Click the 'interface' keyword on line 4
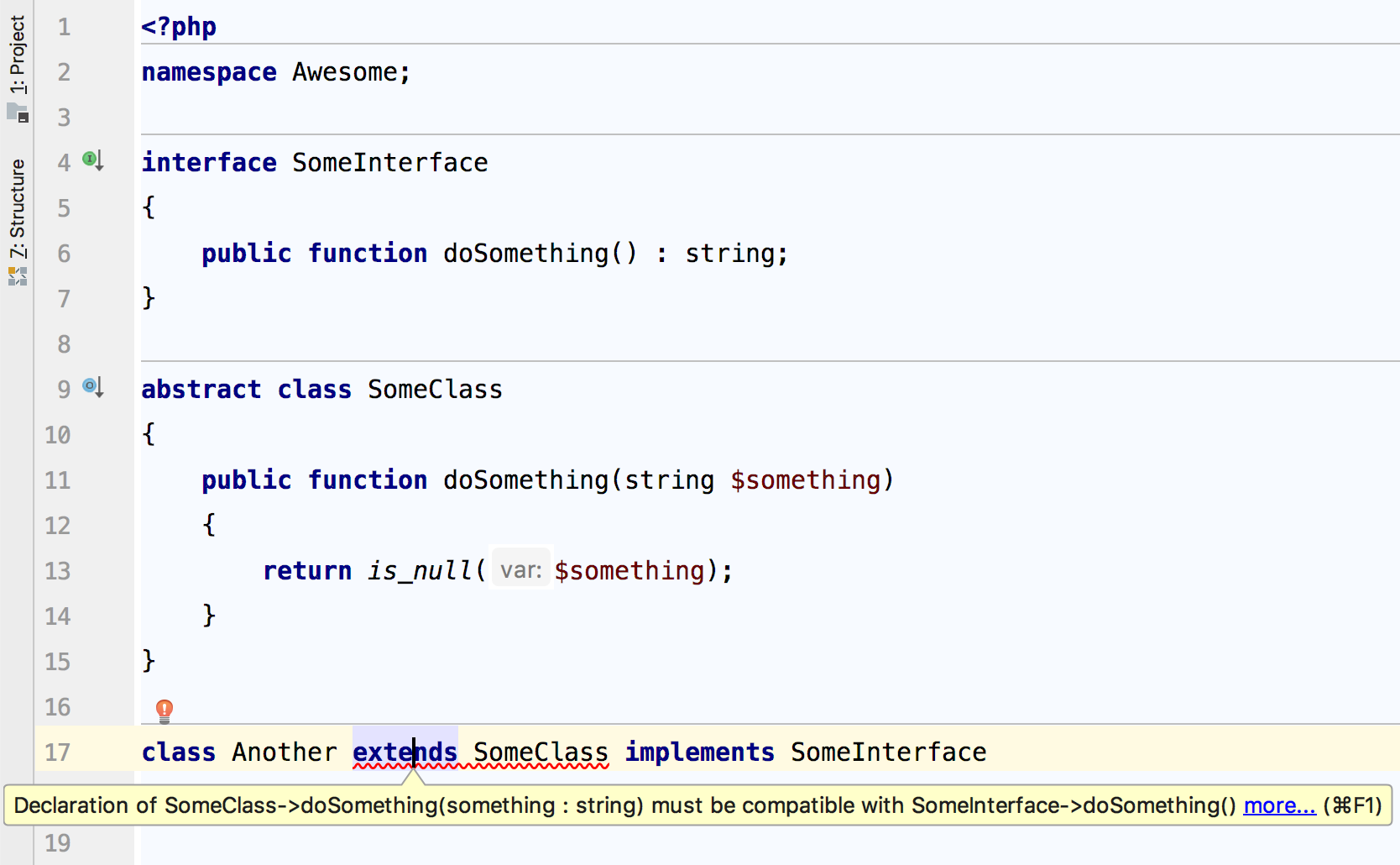This screenshot has height=865, width=1400. tap(209, 162)
